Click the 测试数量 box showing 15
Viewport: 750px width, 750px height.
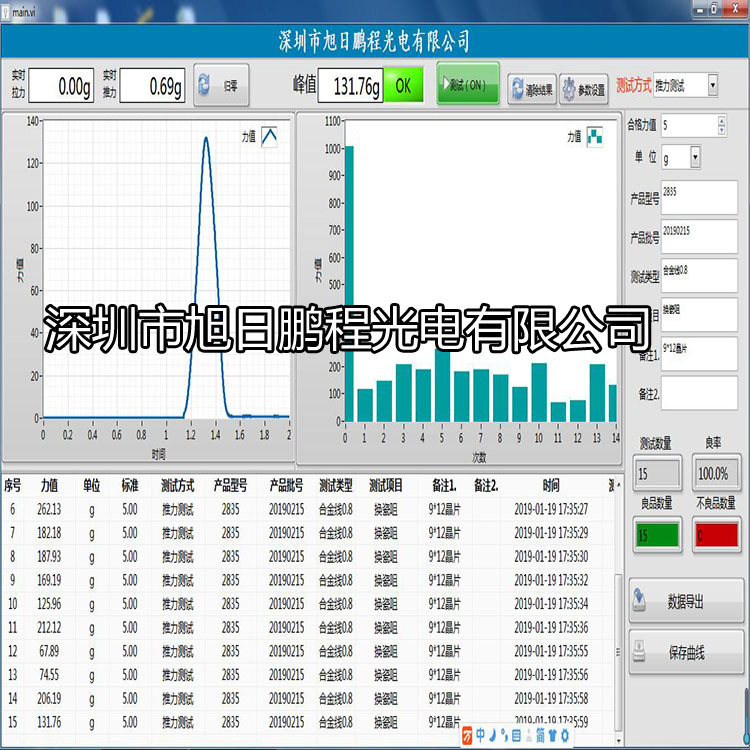[657, 473]
